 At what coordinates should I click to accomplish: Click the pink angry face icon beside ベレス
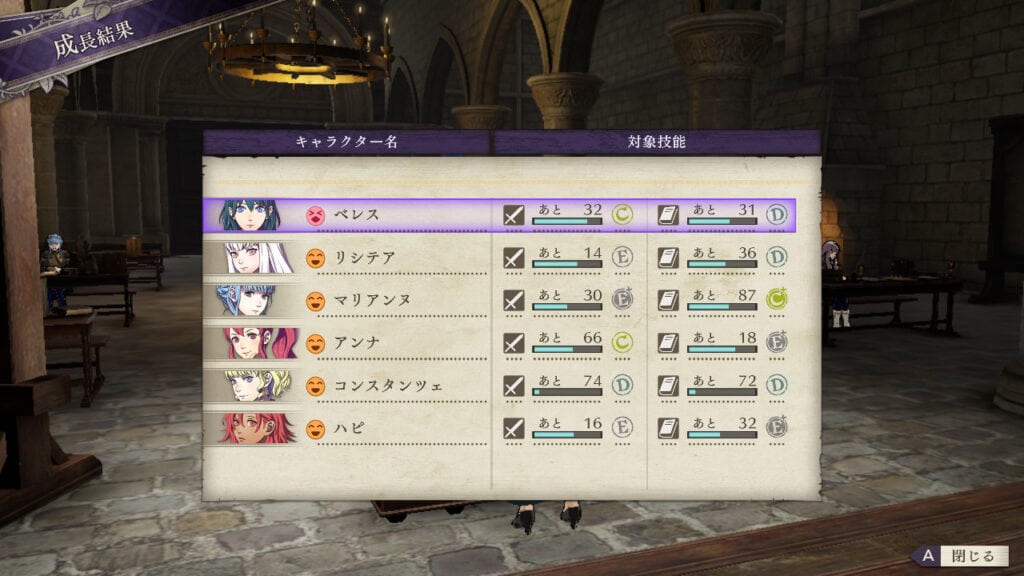[x=315, y=216]
